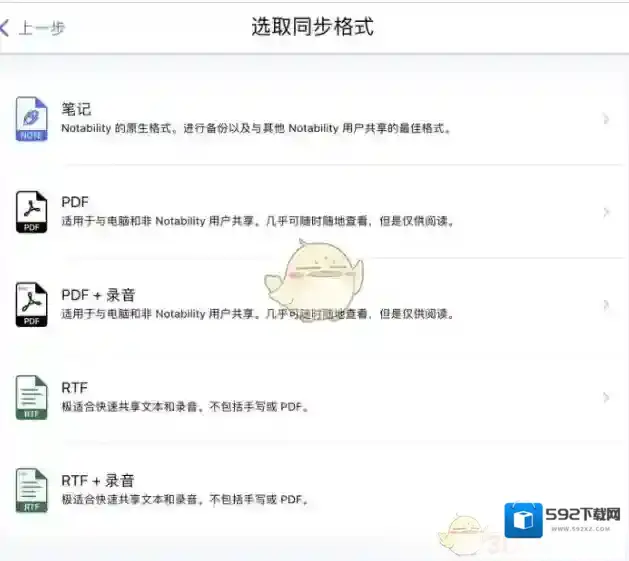Open the 笔记 row chevron
629x561 pixels.
tap(606, 120)
